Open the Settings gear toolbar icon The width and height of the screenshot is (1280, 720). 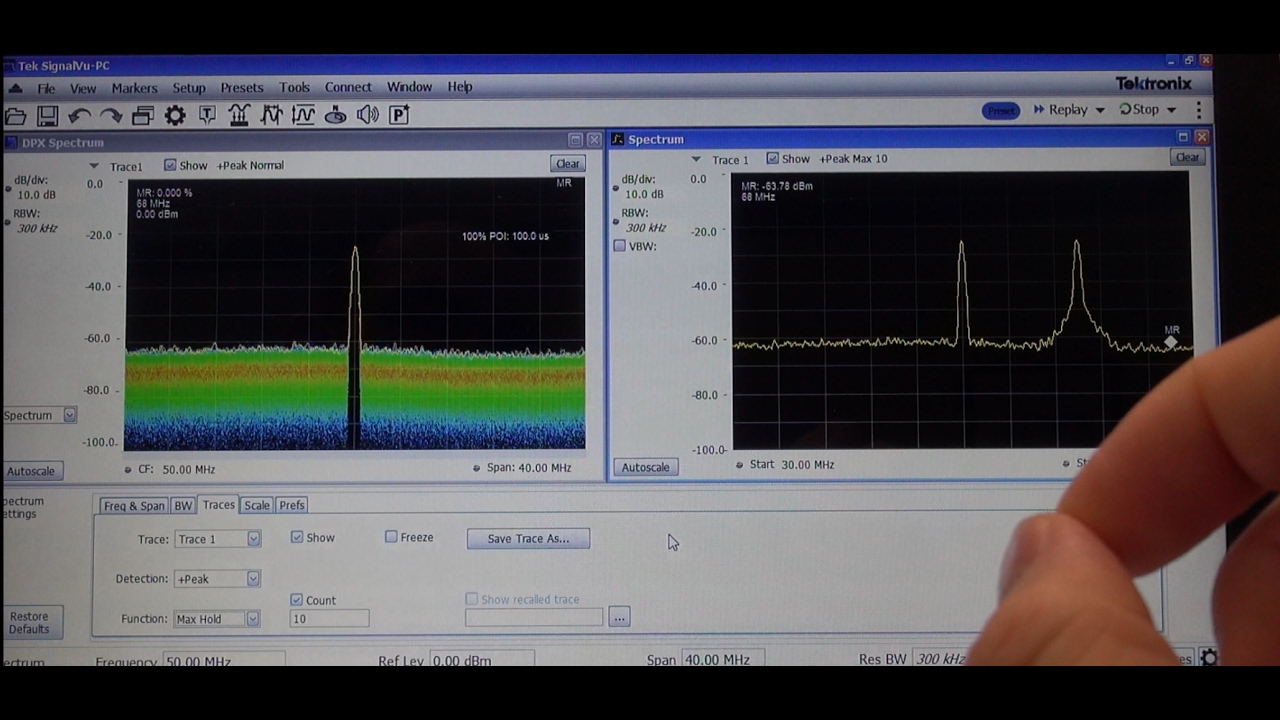(175, 116)
